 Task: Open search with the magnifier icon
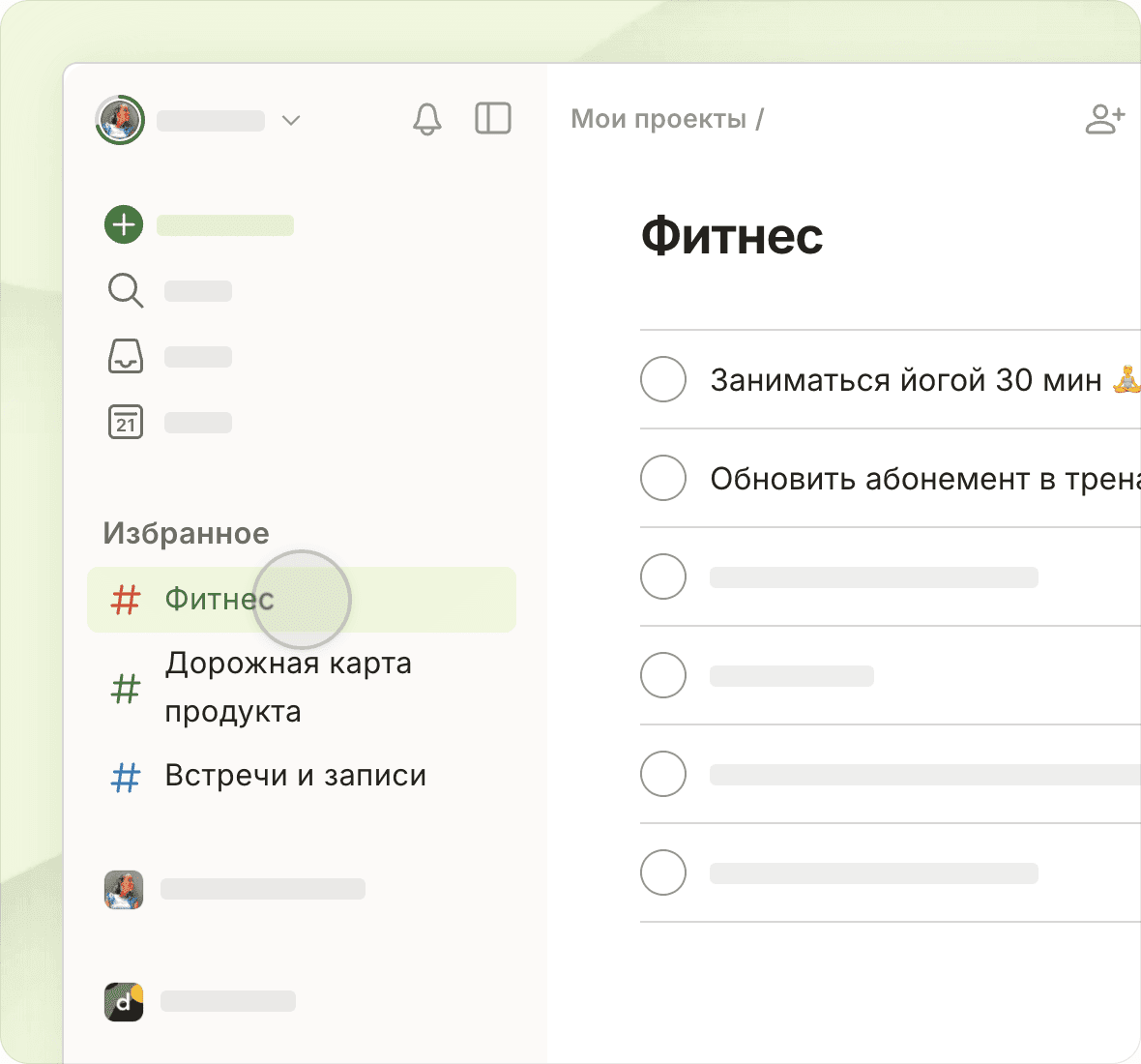click(x=125, y=290)
